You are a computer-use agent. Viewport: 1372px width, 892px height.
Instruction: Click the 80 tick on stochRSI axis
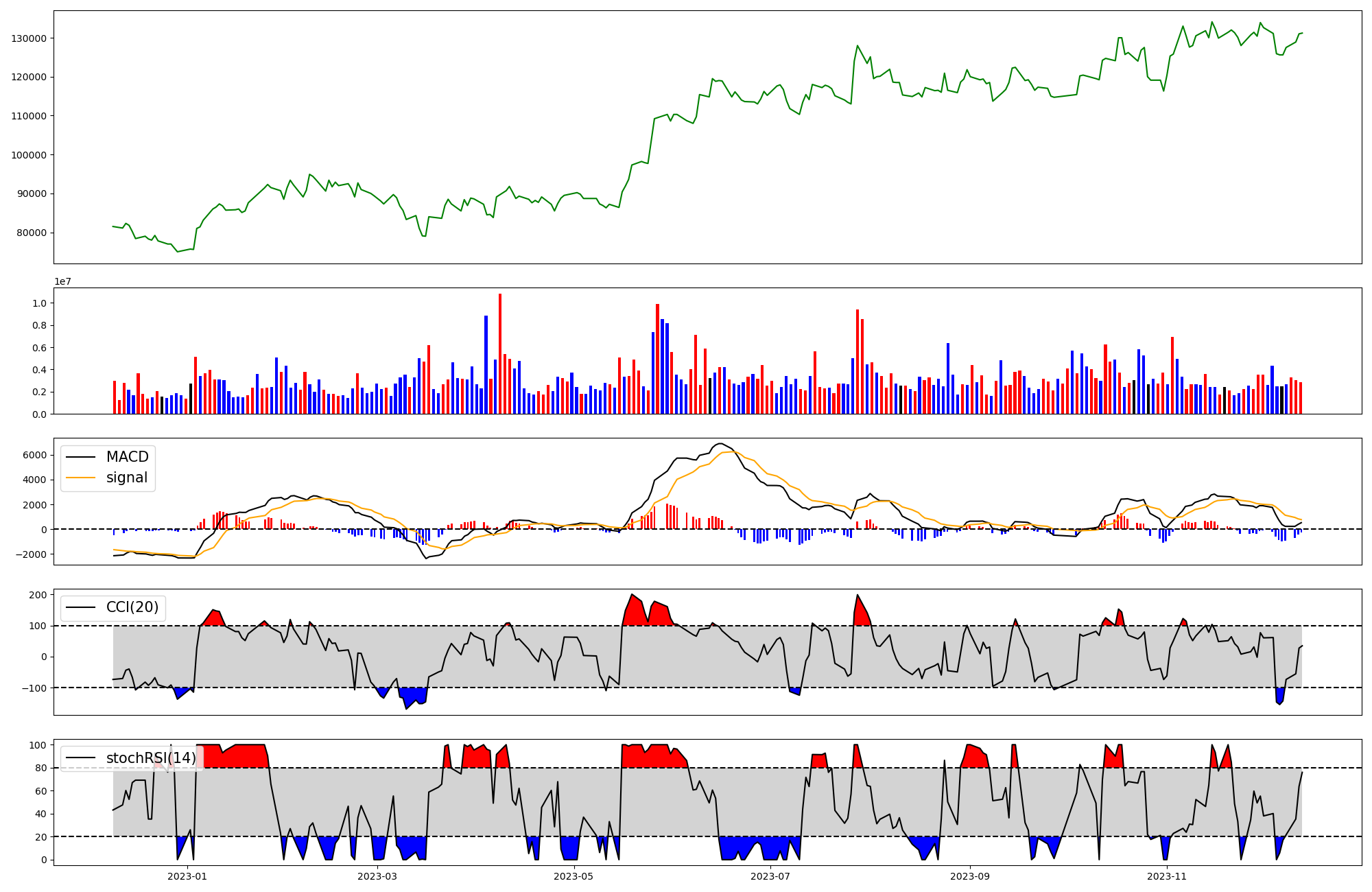click(x=40, y=768)
